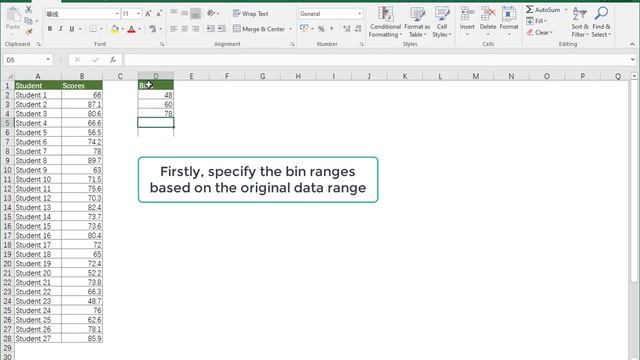Click the Accounting Number Format icon
This screenshot has width=640, height=360.
coord(304,29)
